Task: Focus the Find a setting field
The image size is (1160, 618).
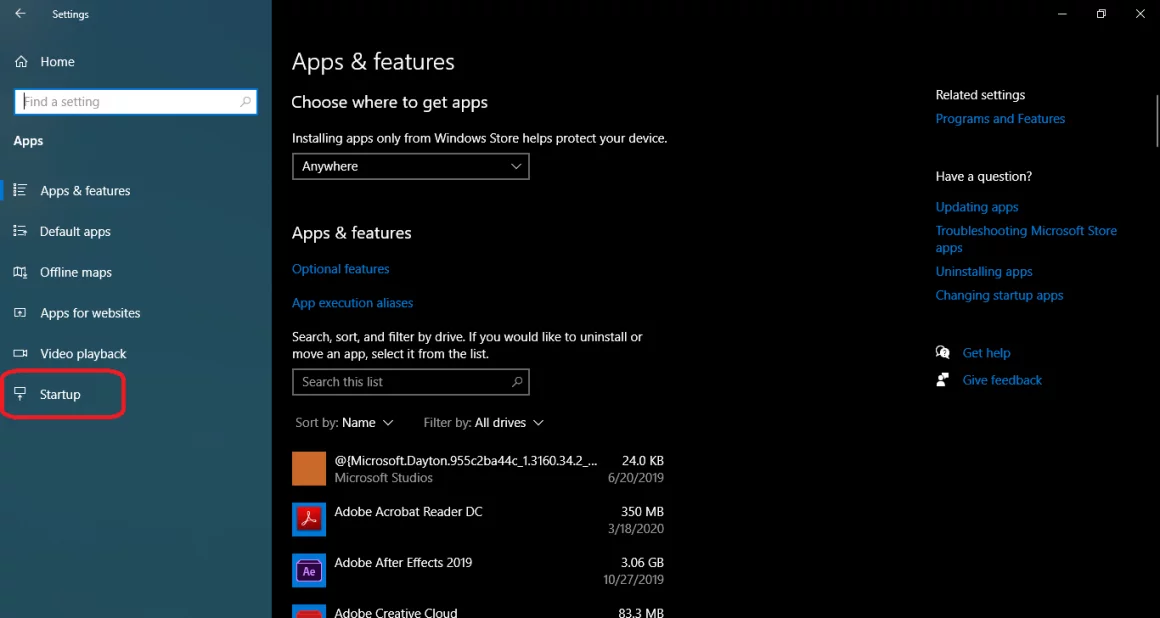Action: 135,102
